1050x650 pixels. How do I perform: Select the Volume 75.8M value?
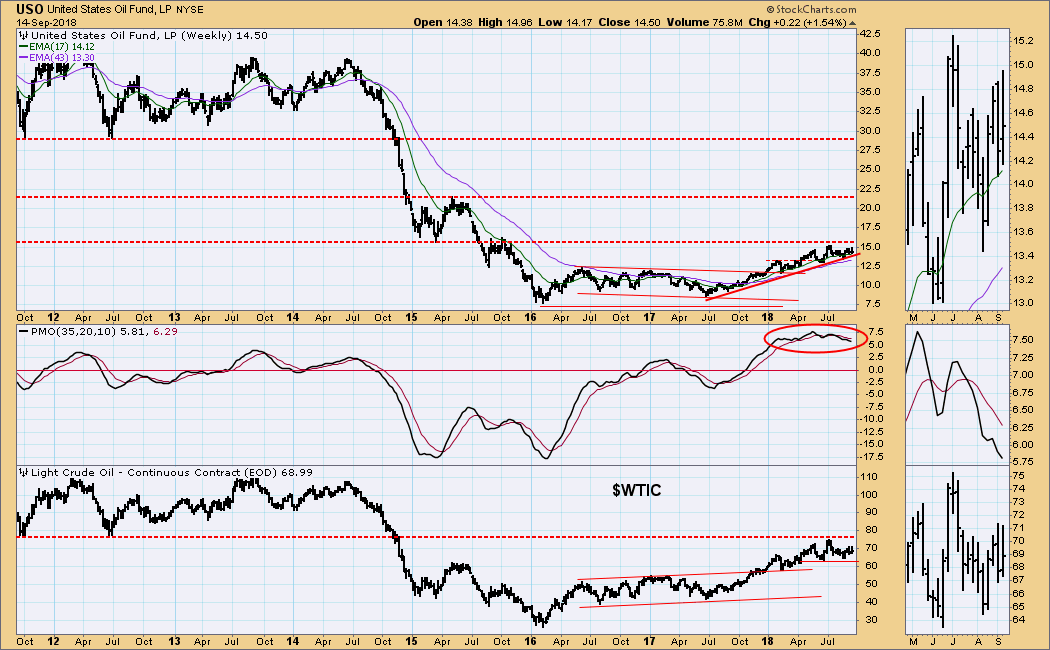[703, 22]
